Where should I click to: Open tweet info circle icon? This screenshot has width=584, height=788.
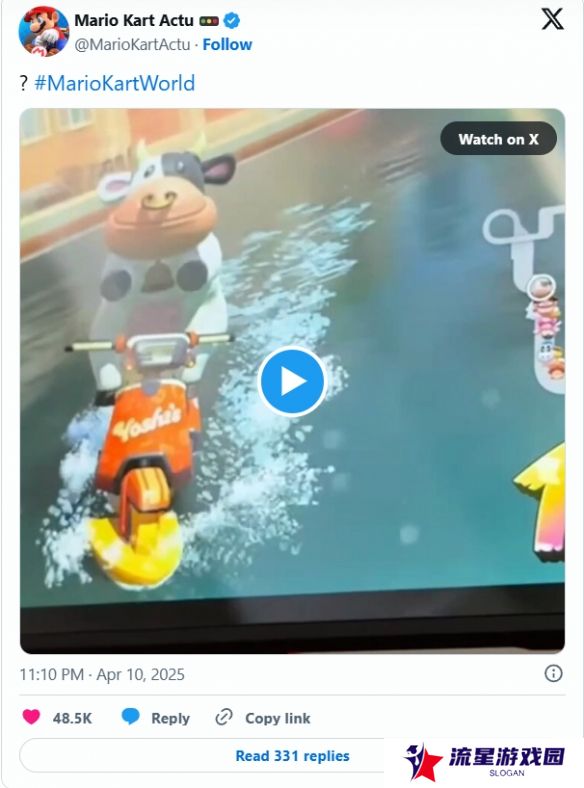[553, 673]
